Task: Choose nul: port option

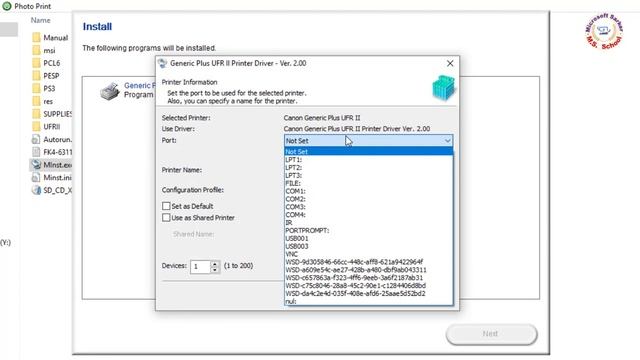Action: pyautogui.click(x=369, y=301)
